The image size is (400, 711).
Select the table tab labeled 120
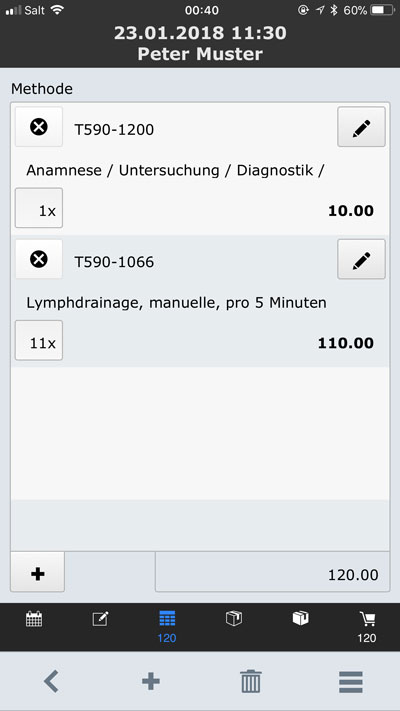[x=167, y=627]
